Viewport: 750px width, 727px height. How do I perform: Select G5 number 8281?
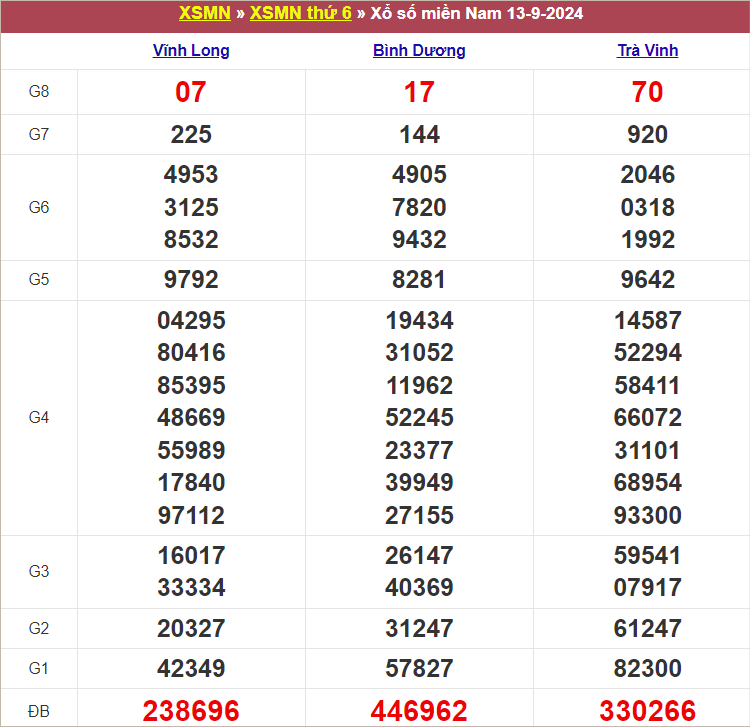tap(419, 279)
